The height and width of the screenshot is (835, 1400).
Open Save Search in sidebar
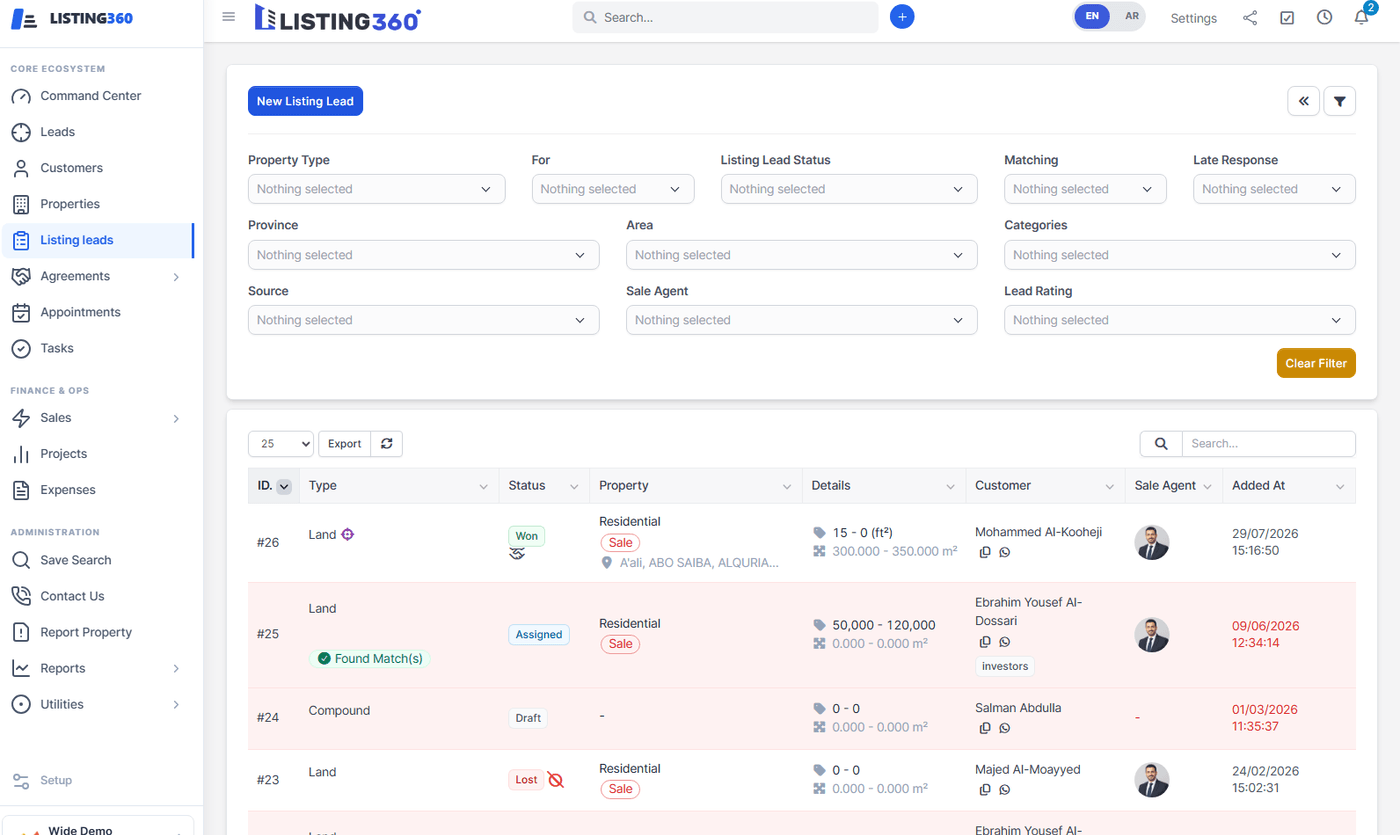(x=97, y=560)
